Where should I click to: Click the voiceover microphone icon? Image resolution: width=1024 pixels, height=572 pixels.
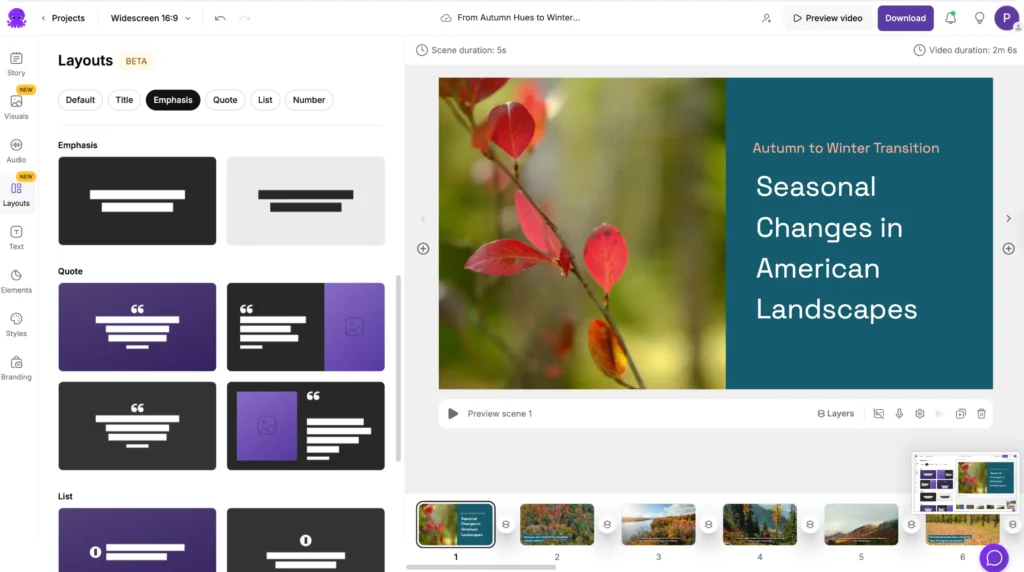[x=900, y=414]
